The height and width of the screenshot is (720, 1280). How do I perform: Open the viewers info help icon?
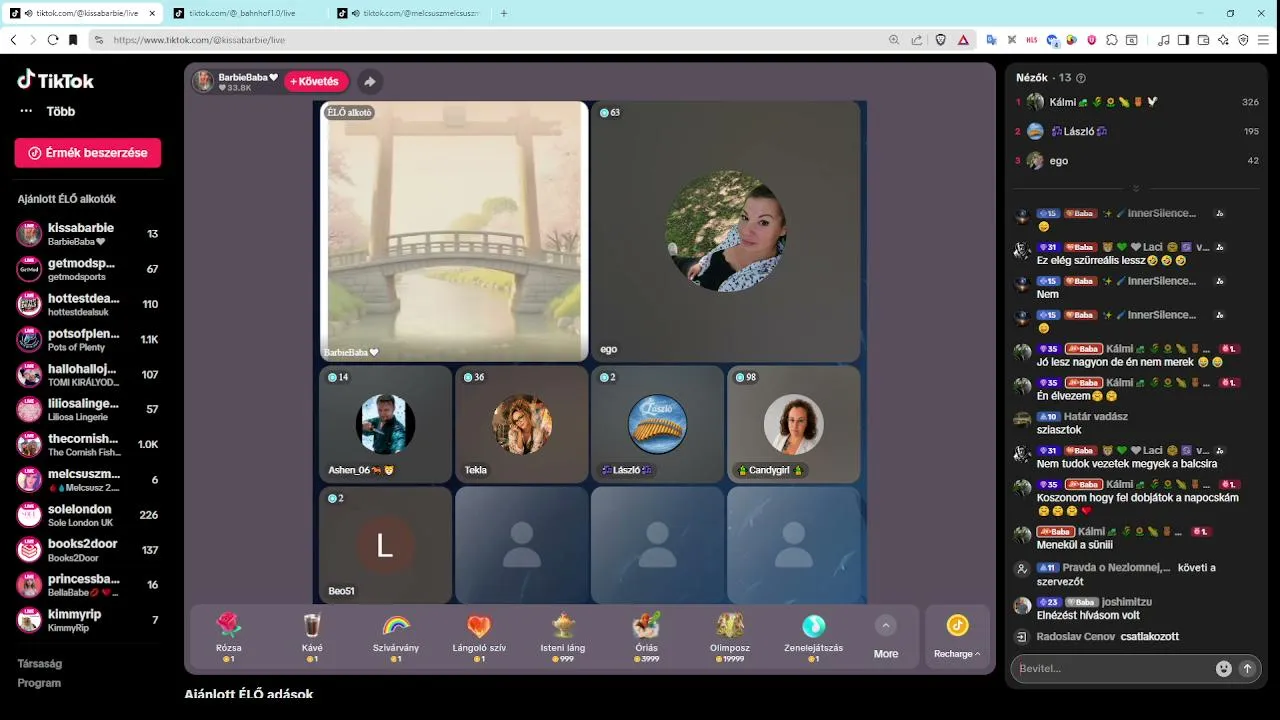point(1081,78)
